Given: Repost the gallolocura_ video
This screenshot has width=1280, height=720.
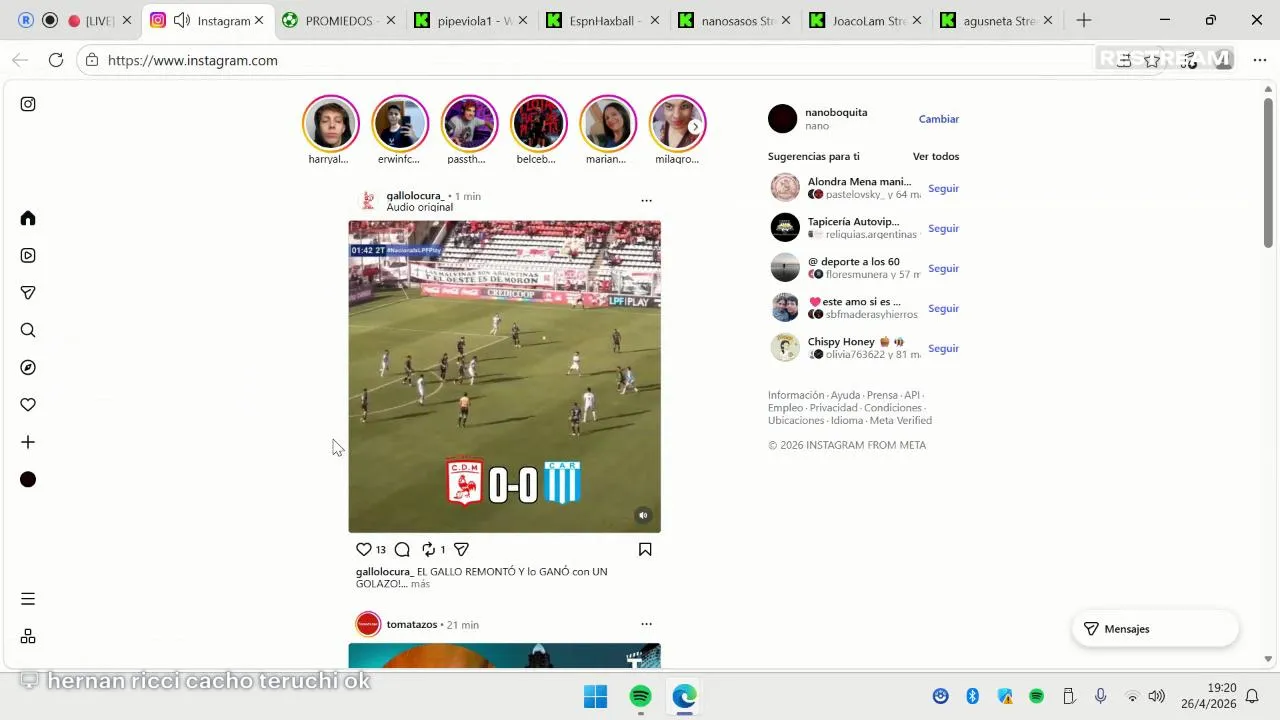Looking at the screenshot, I should pyautogui.click(x=428, y=549).
